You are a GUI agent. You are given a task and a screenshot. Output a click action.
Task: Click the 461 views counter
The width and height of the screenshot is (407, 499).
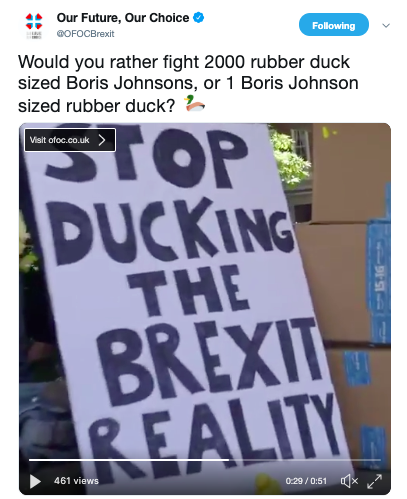76,481
